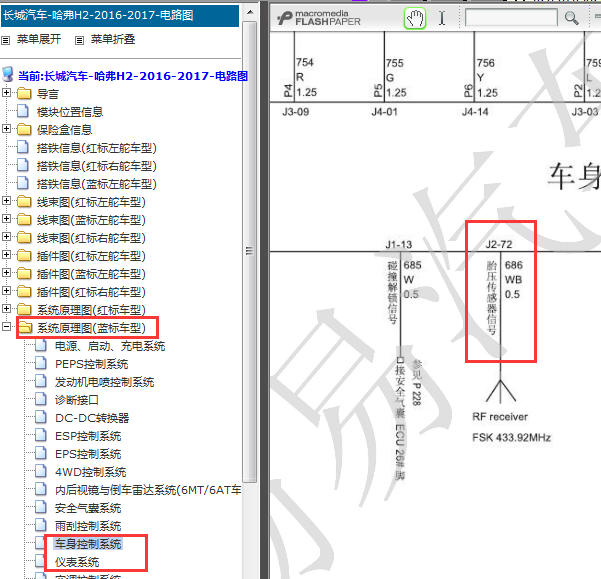Open 内后视镜与倒车雷达系统 diagram

coord(148,490)
